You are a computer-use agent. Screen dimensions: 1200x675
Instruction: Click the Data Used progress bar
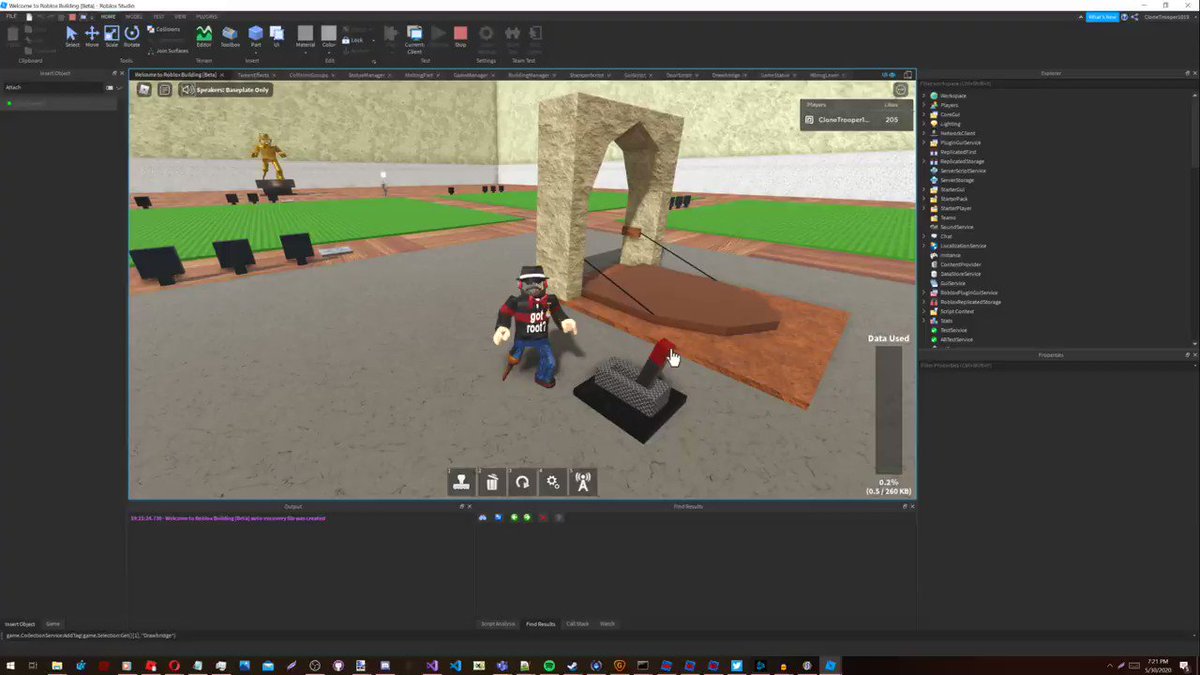[889, 410]
